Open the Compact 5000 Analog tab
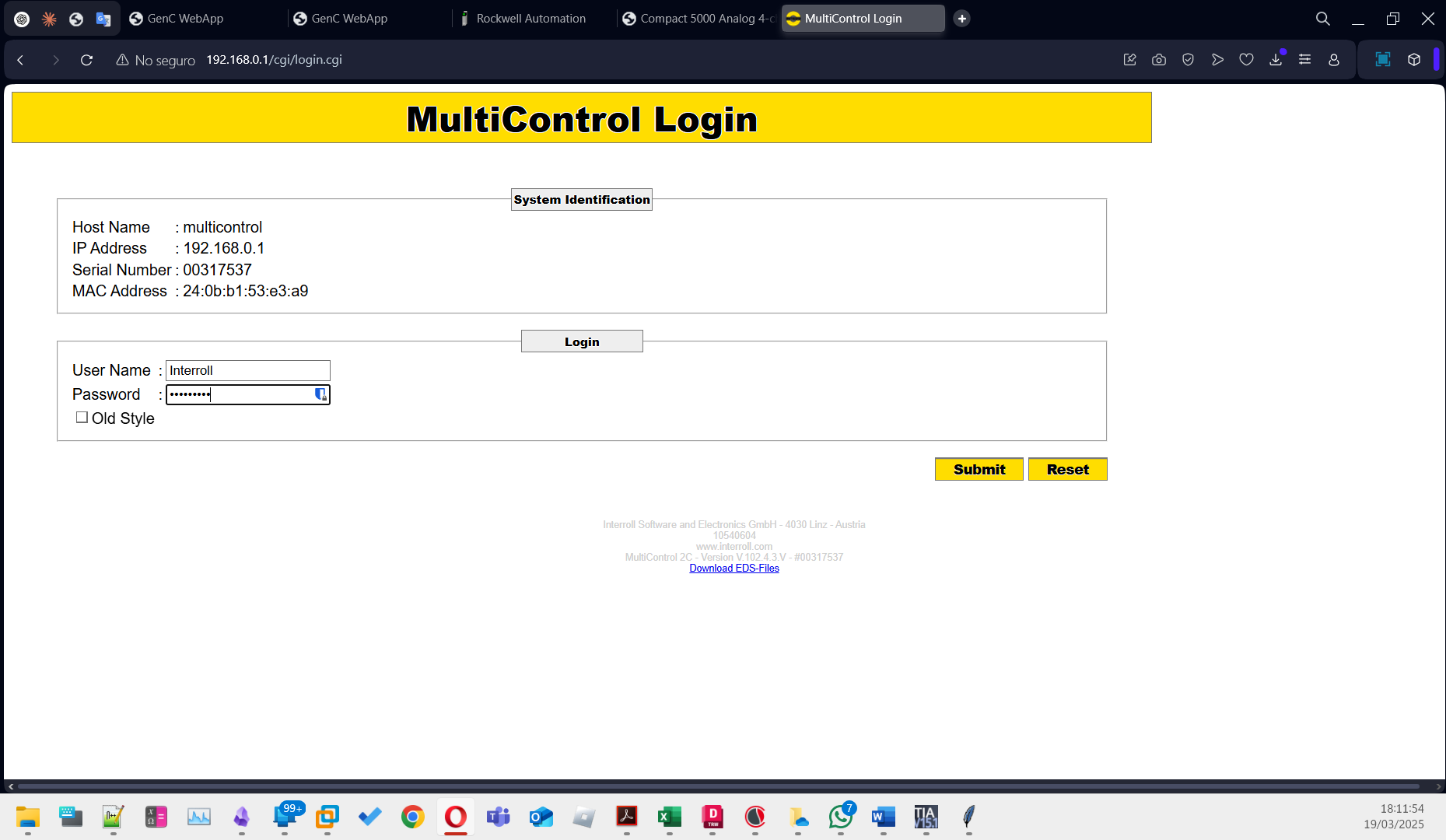This screenshot has height=840, width=1446. (x=698, y=19)
